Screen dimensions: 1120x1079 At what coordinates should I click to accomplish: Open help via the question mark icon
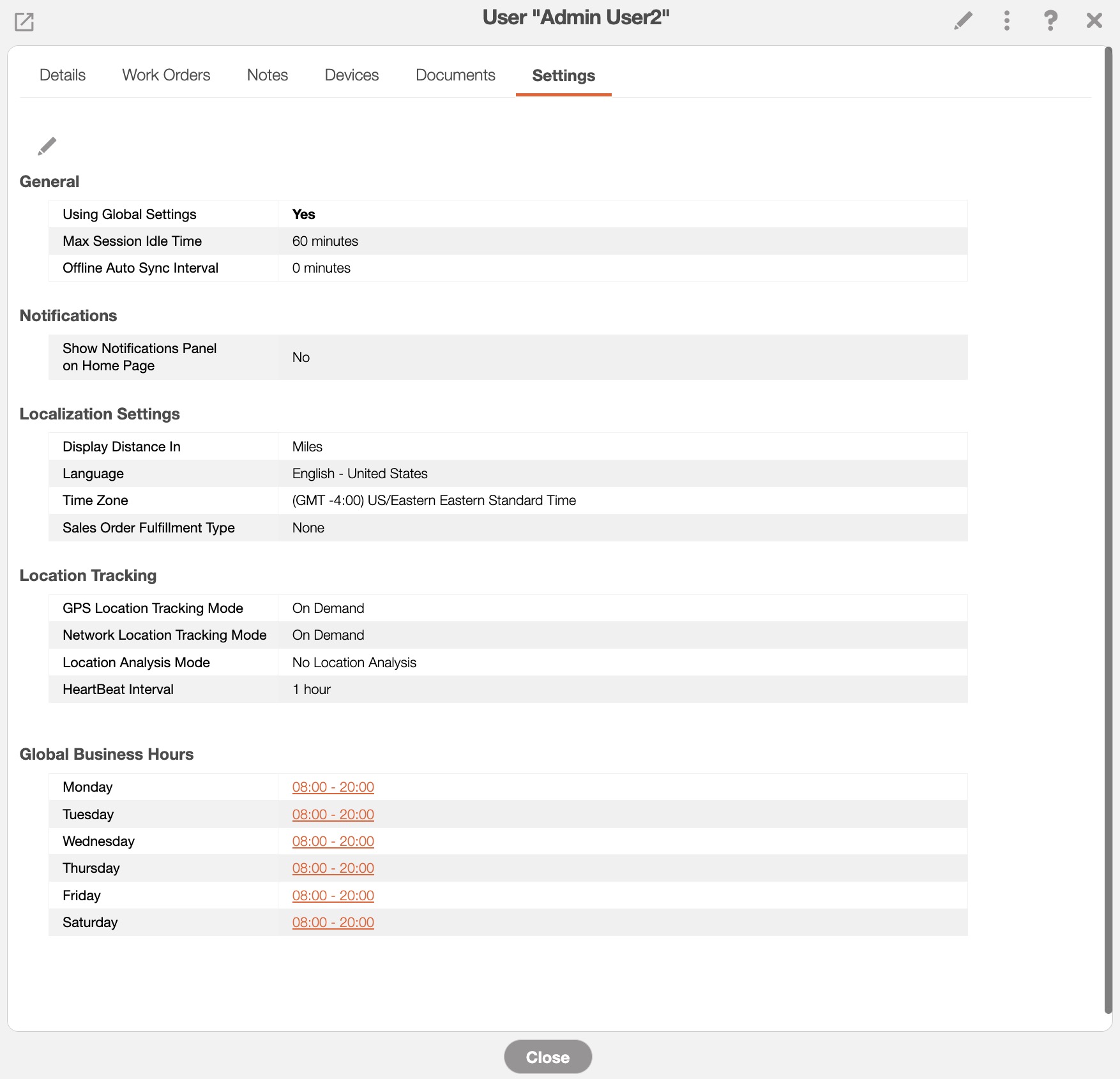pos(1050,21)
